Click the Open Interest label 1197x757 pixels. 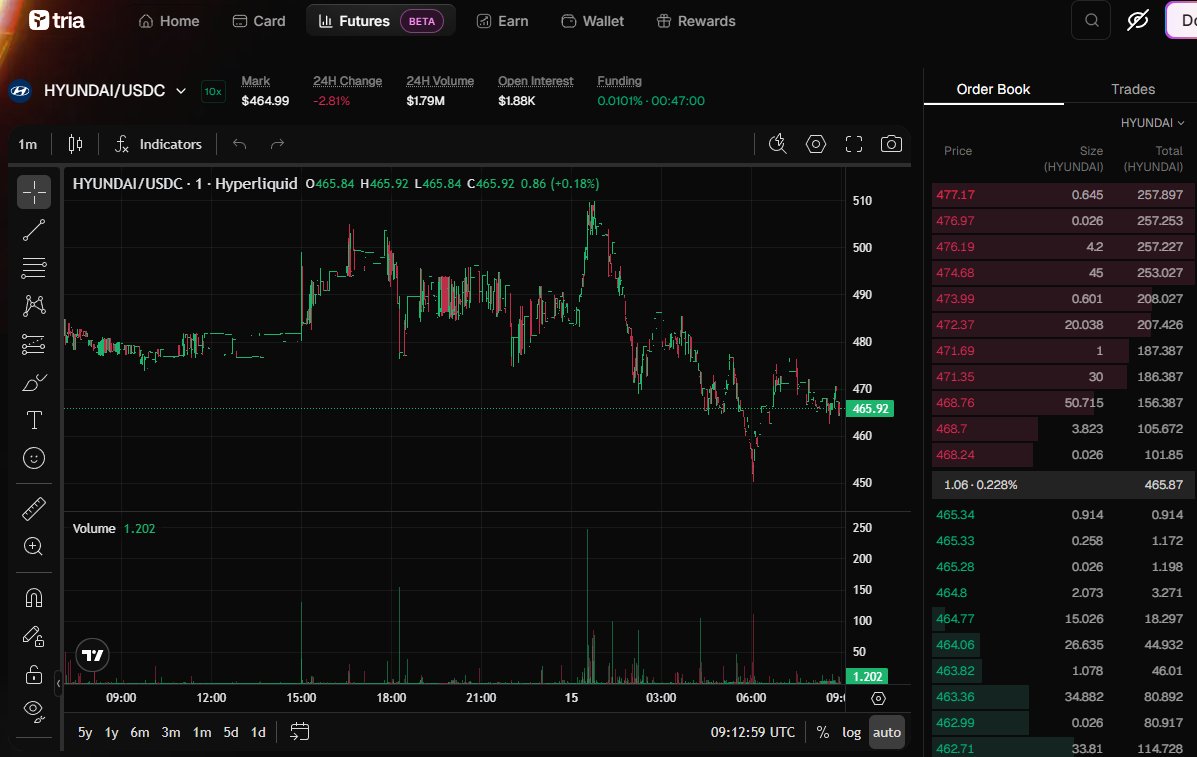(x=535, y=81)
